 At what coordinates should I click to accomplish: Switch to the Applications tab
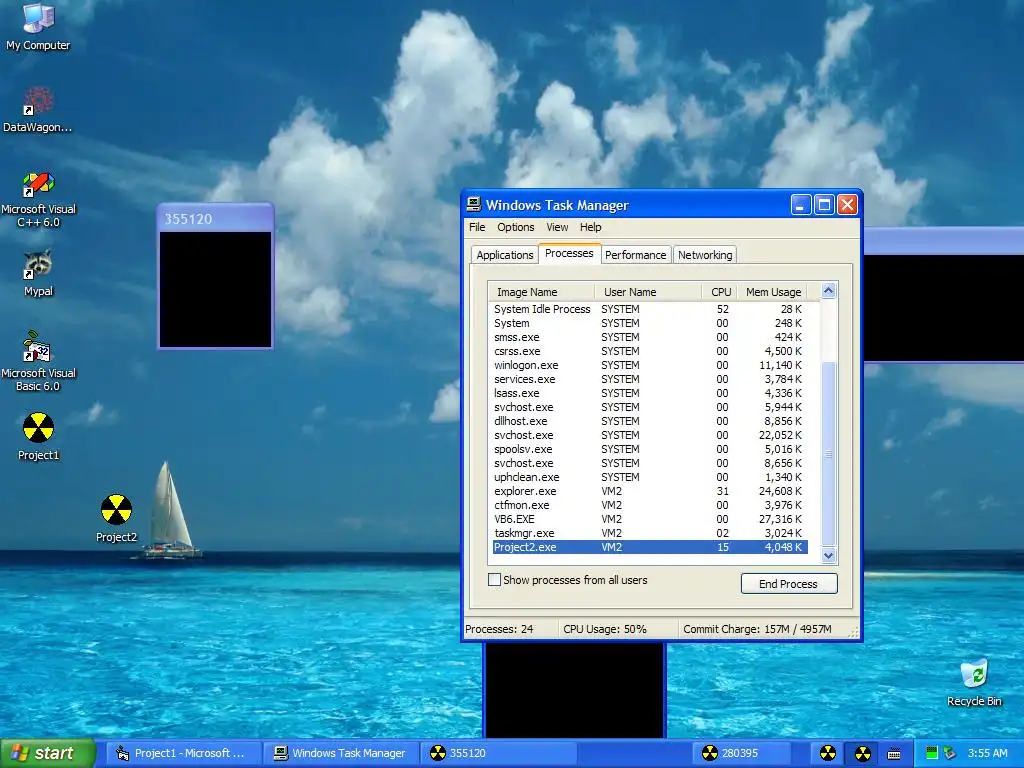coord(504,255)
